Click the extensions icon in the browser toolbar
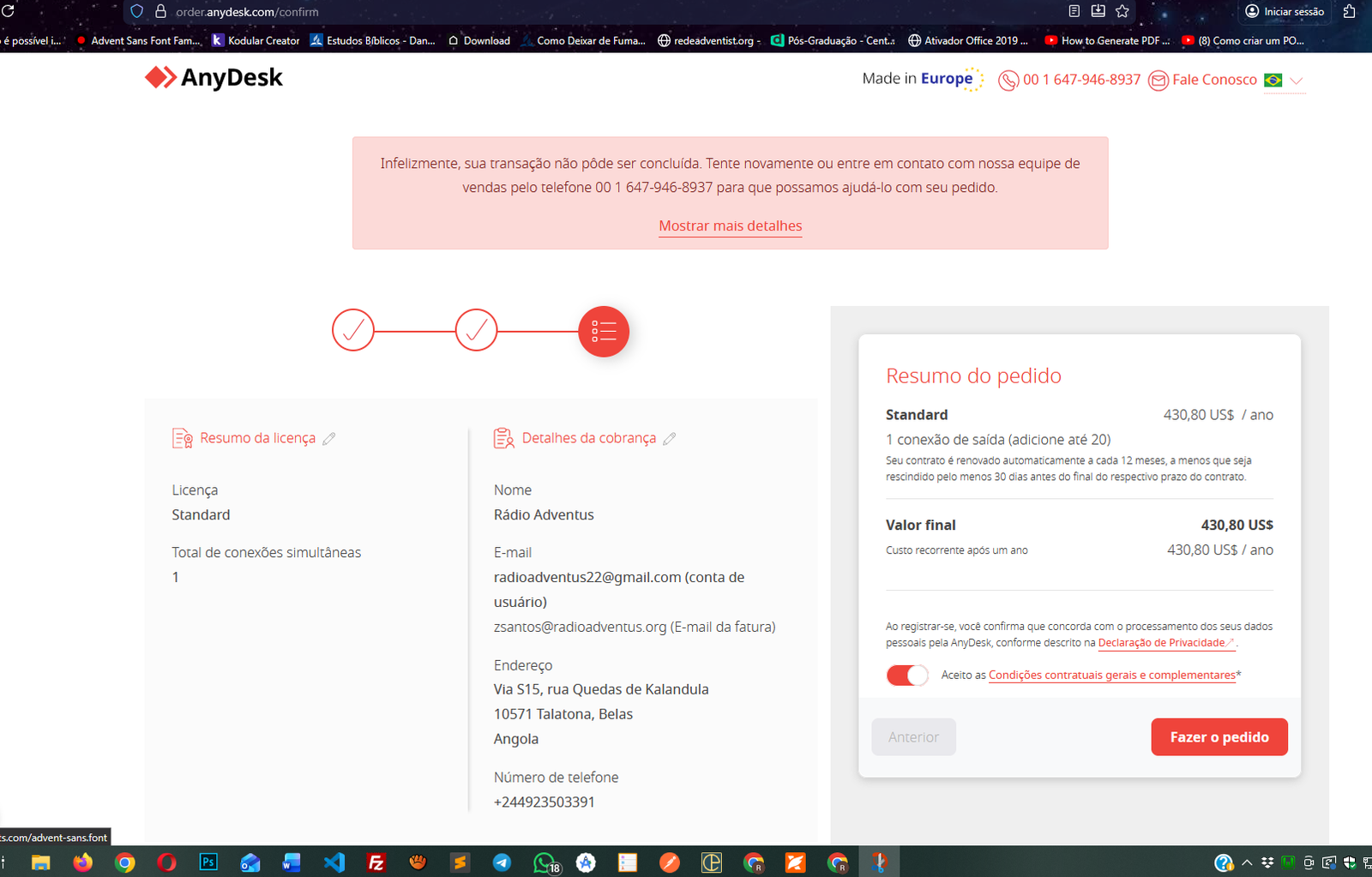This screenshot has height=877, width=1372. point(1349,11)
